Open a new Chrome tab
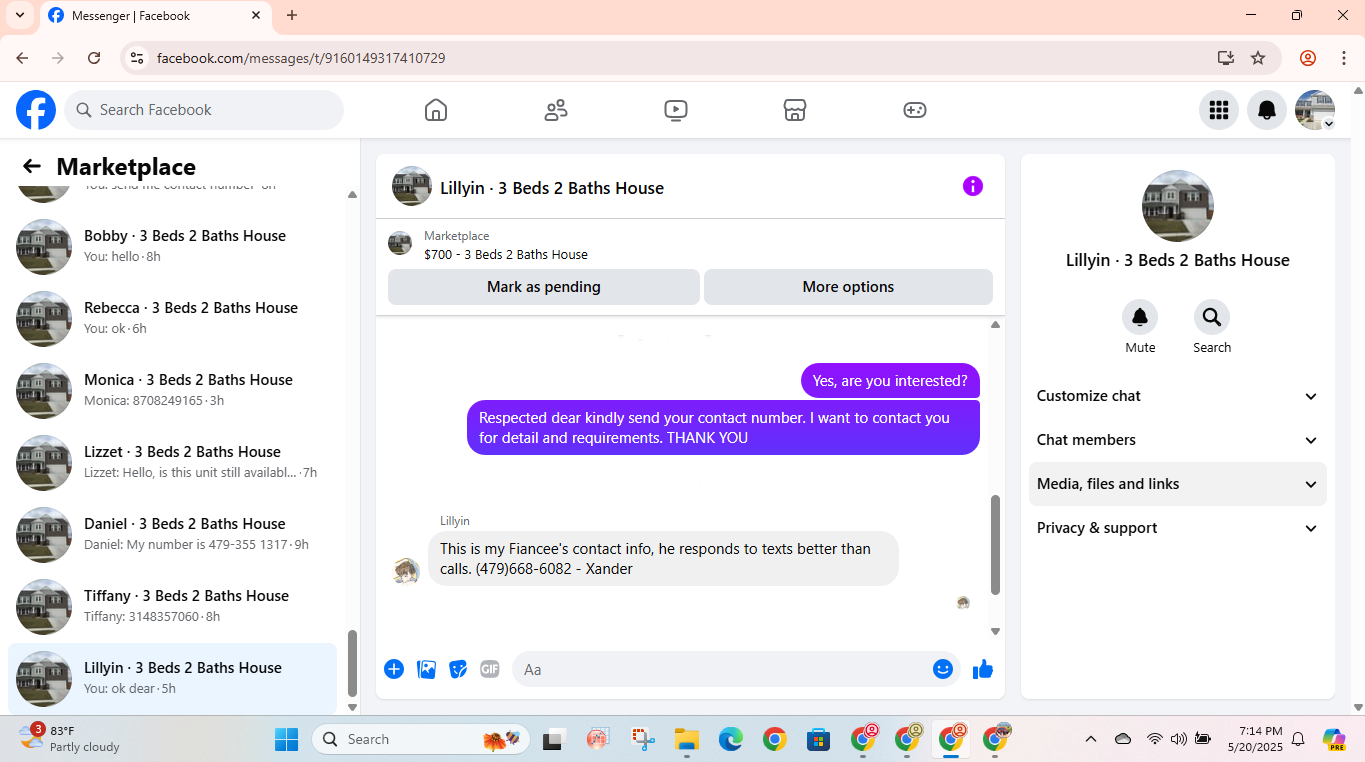Screen dimensions: 1365x762 point(292,15)
